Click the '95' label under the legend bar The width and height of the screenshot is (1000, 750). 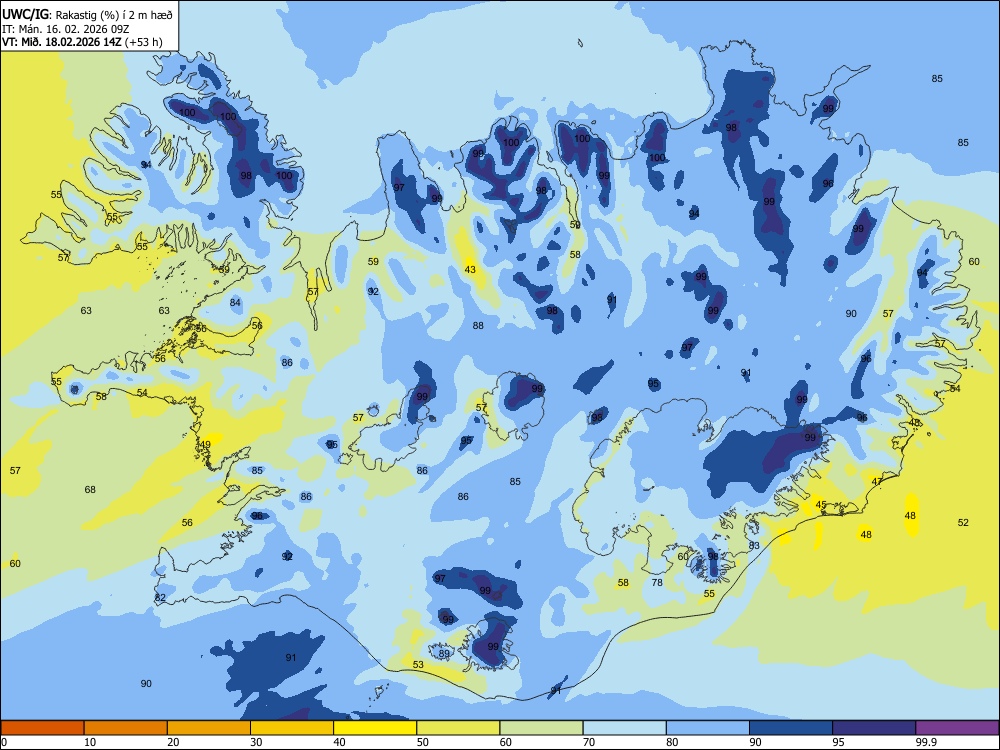click(839, 742)
